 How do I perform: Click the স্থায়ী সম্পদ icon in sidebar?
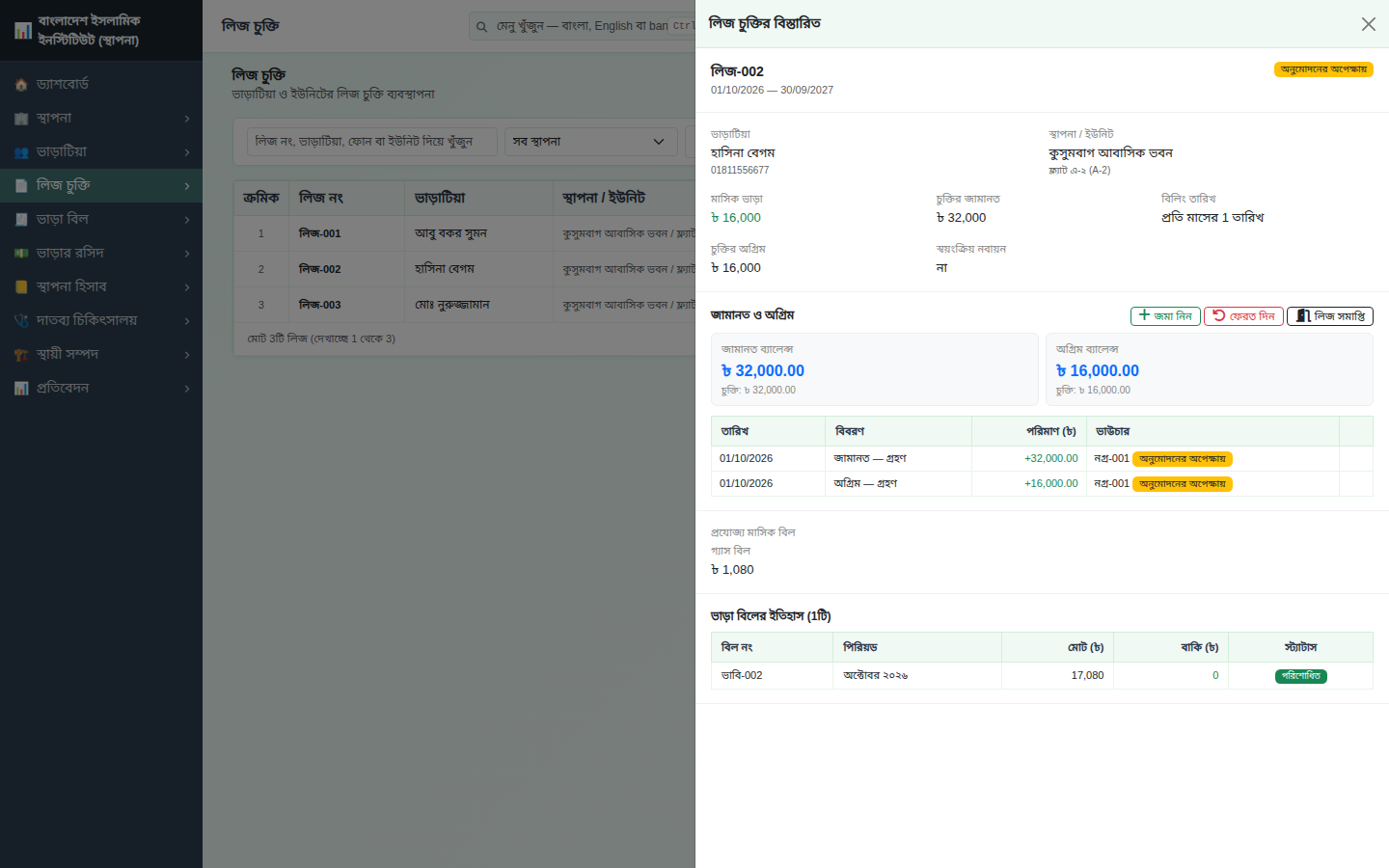point(21,355)
